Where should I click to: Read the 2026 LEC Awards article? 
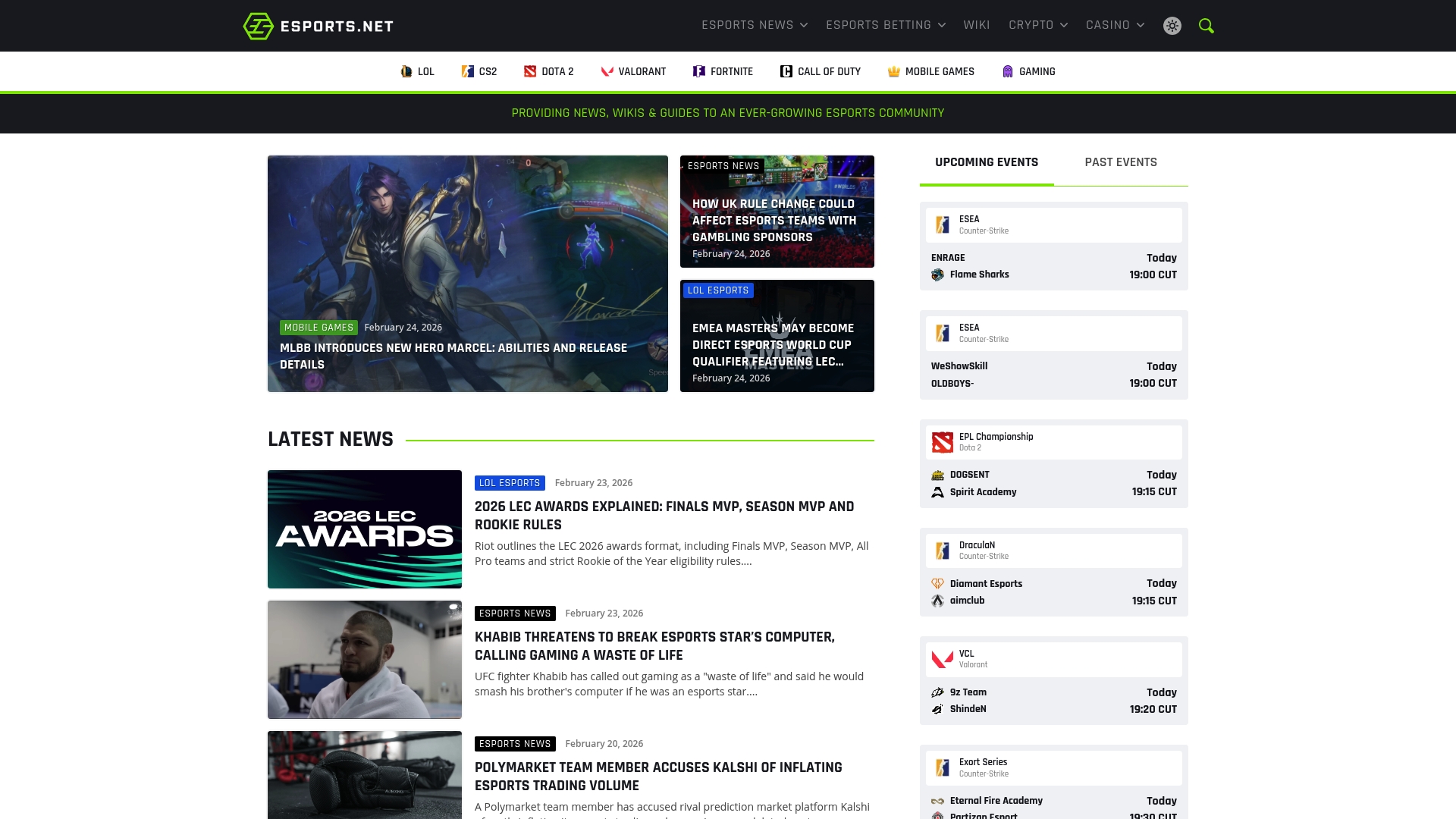[664, 516]
